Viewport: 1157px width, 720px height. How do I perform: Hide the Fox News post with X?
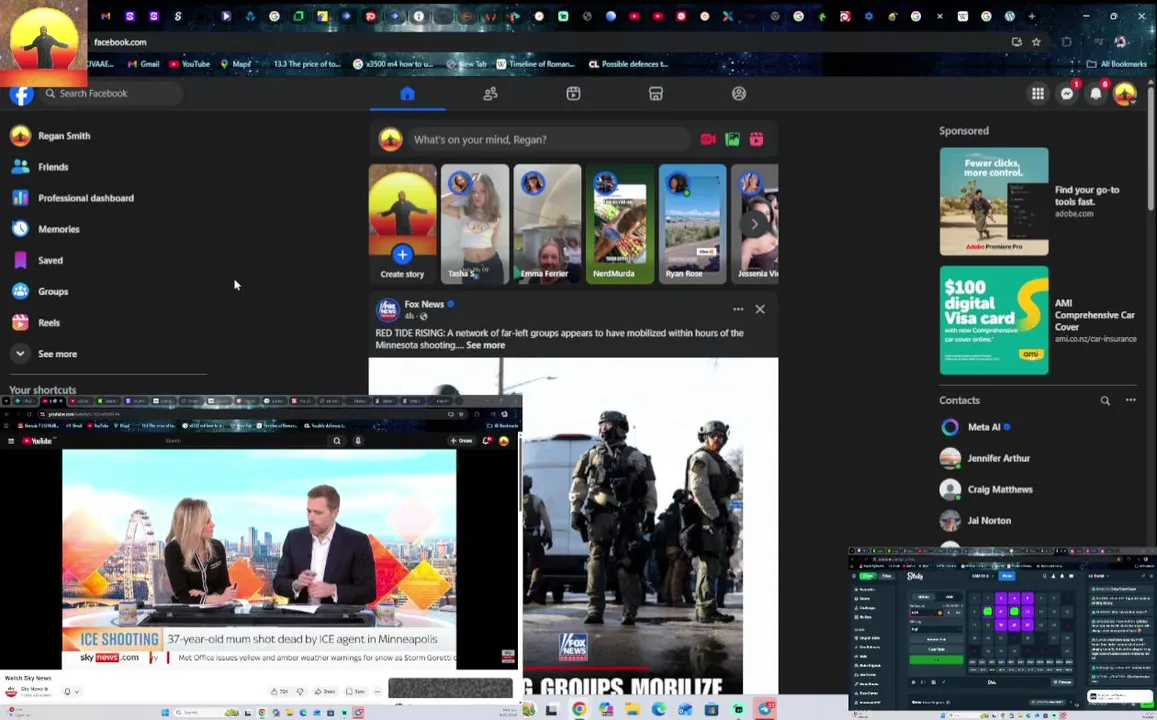click(x=760, y=309)
